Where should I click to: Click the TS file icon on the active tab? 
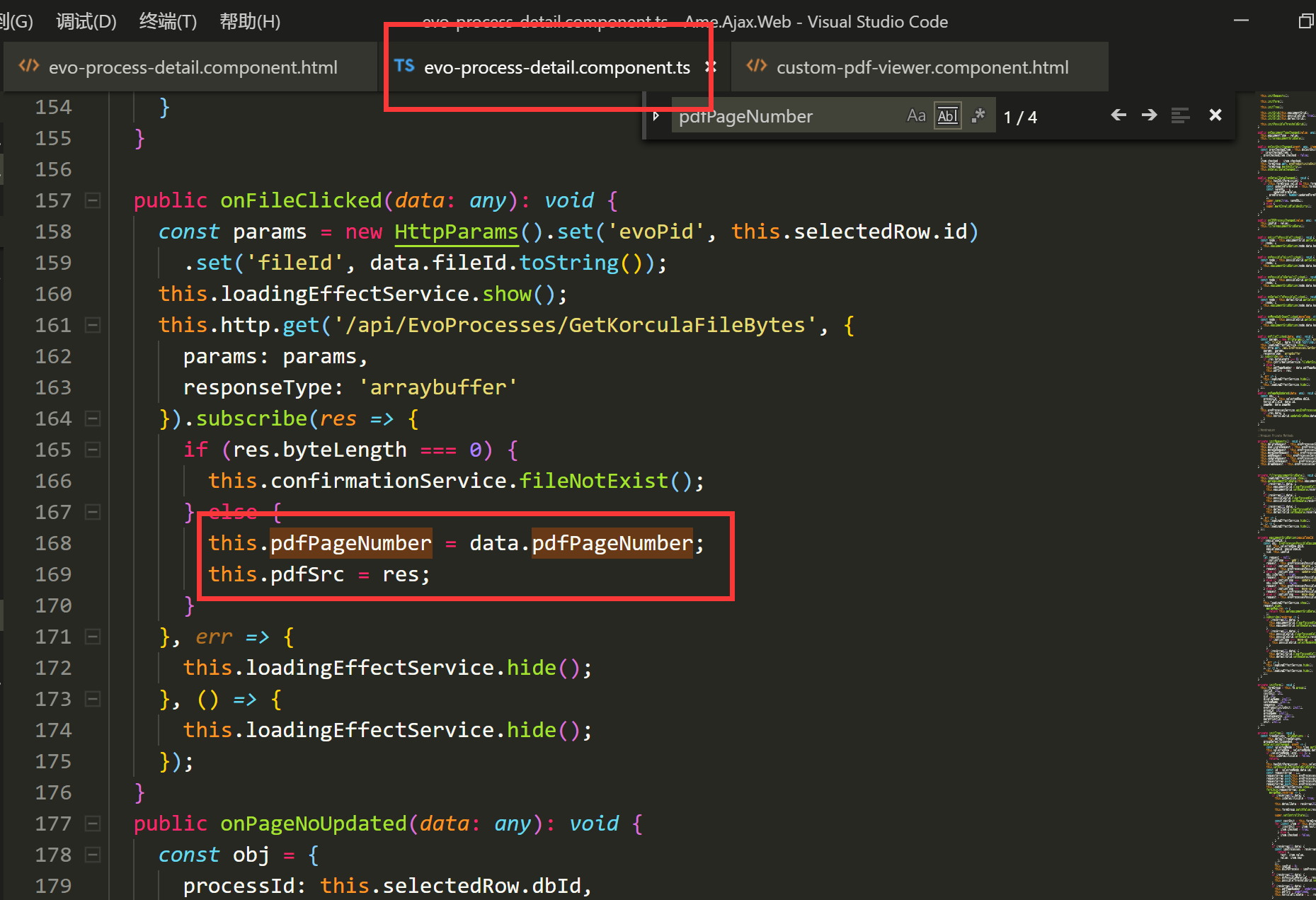click(x=404, y=66)
